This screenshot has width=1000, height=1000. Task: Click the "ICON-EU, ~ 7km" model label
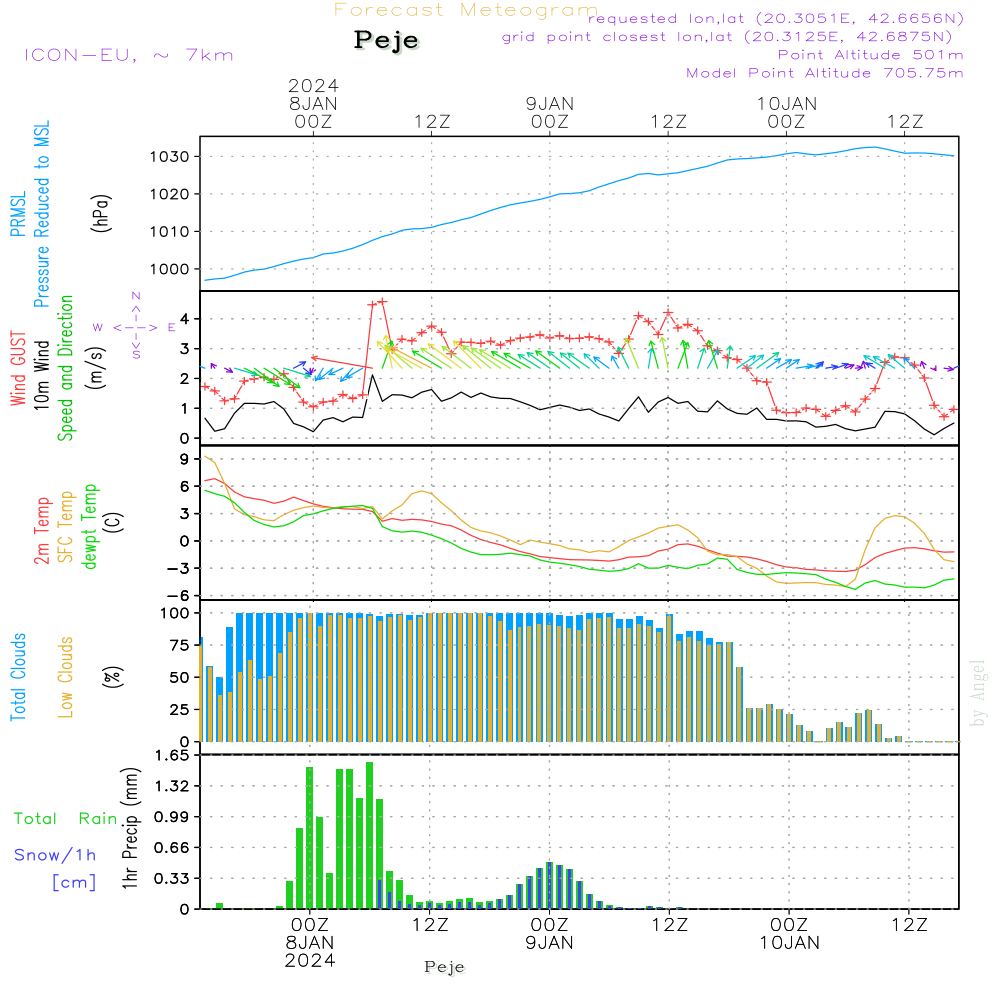pos(129,55)
